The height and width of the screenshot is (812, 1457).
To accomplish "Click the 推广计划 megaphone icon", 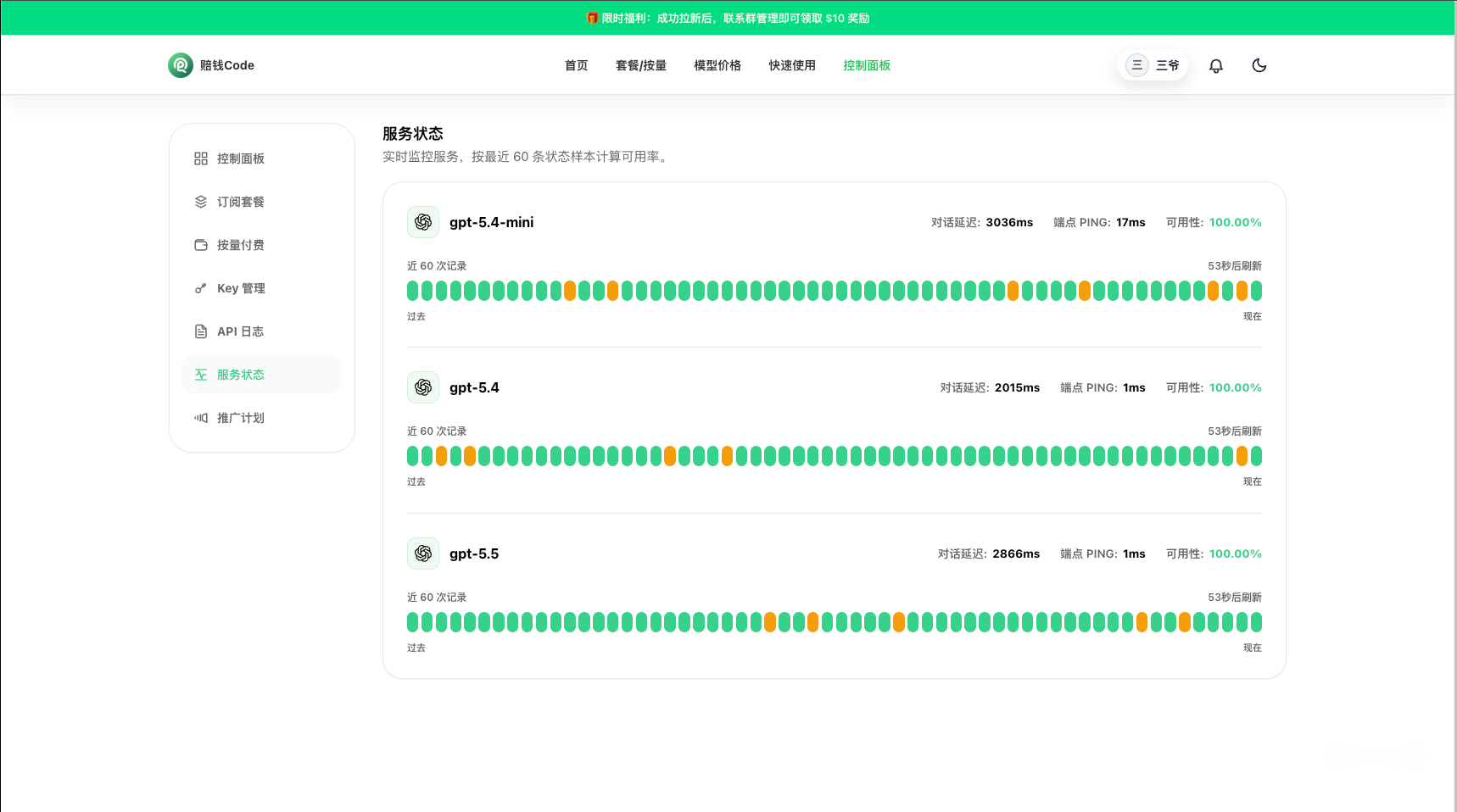I will 201,418.
